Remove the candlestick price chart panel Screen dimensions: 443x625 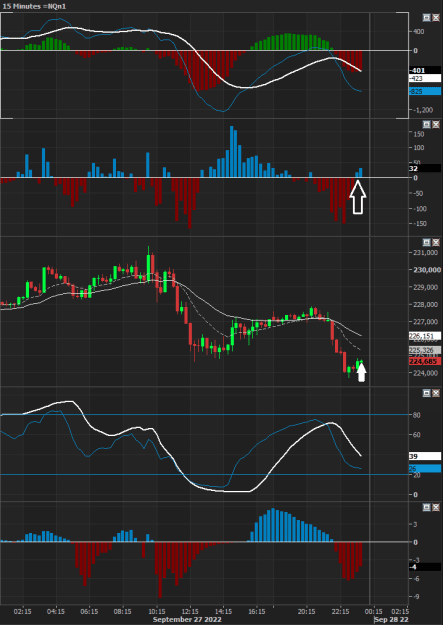click(x=435, y=242)
